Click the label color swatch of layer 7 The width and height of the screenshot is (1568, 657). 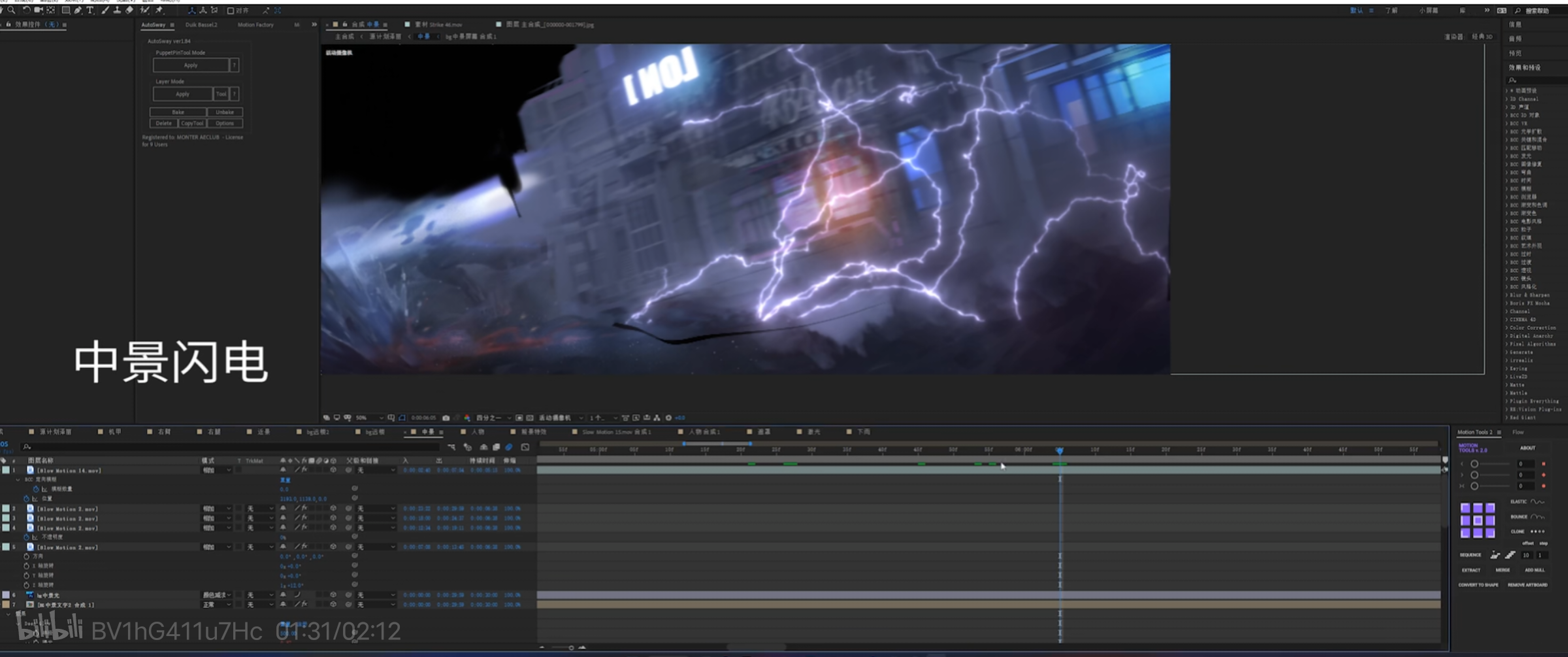click(x=6, y=605)
